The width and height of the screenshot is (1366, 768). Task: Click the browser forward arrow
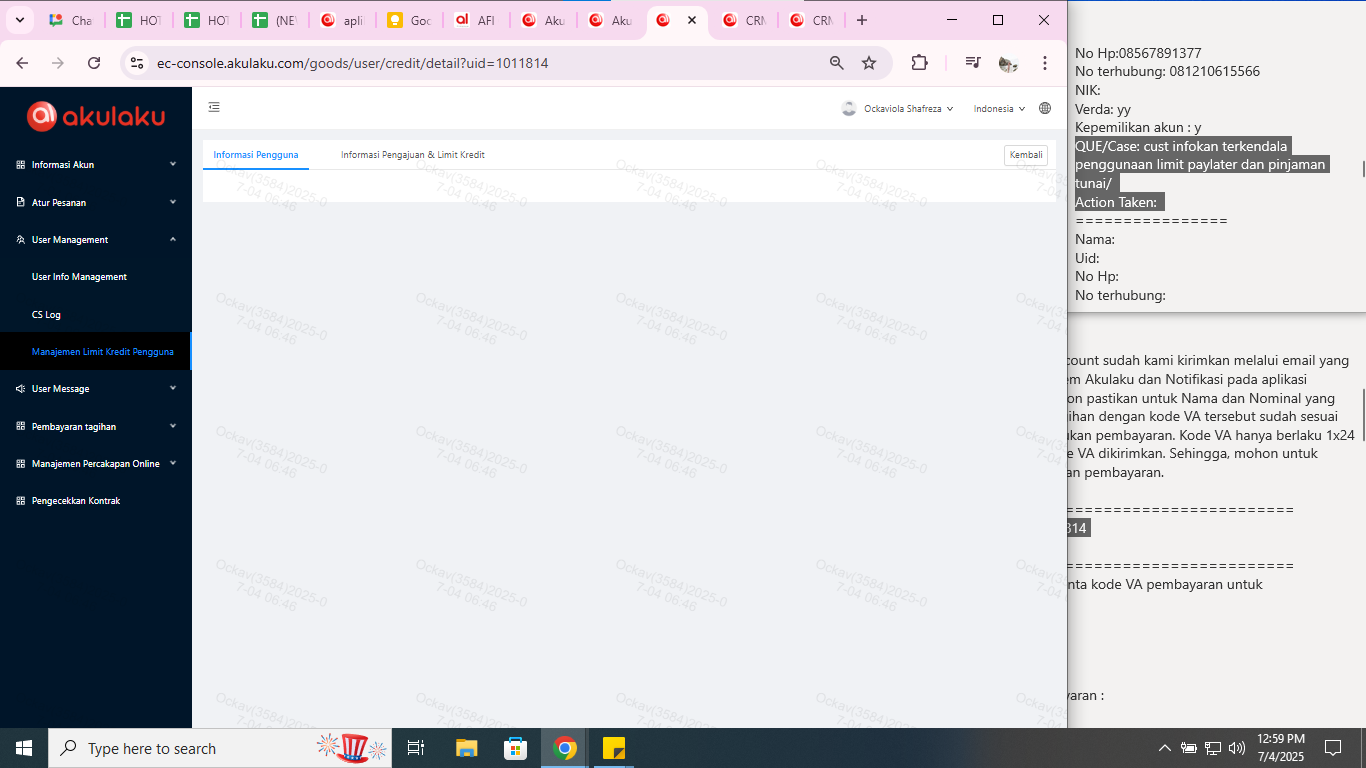coord(58,63)
